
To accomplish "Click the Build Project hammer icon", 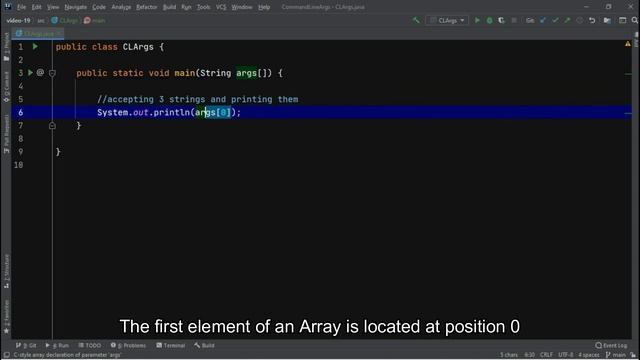I will [416, 20].
